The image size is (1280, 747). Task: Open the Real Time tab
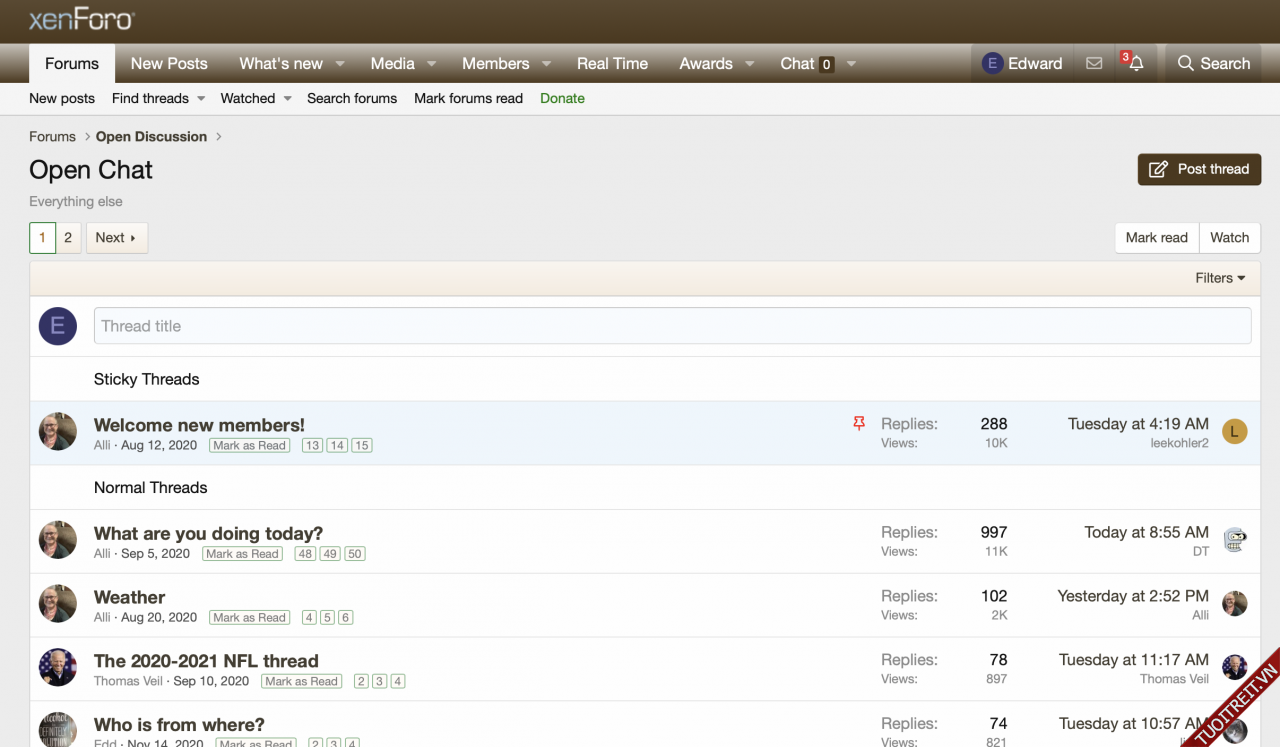(612, 63)
